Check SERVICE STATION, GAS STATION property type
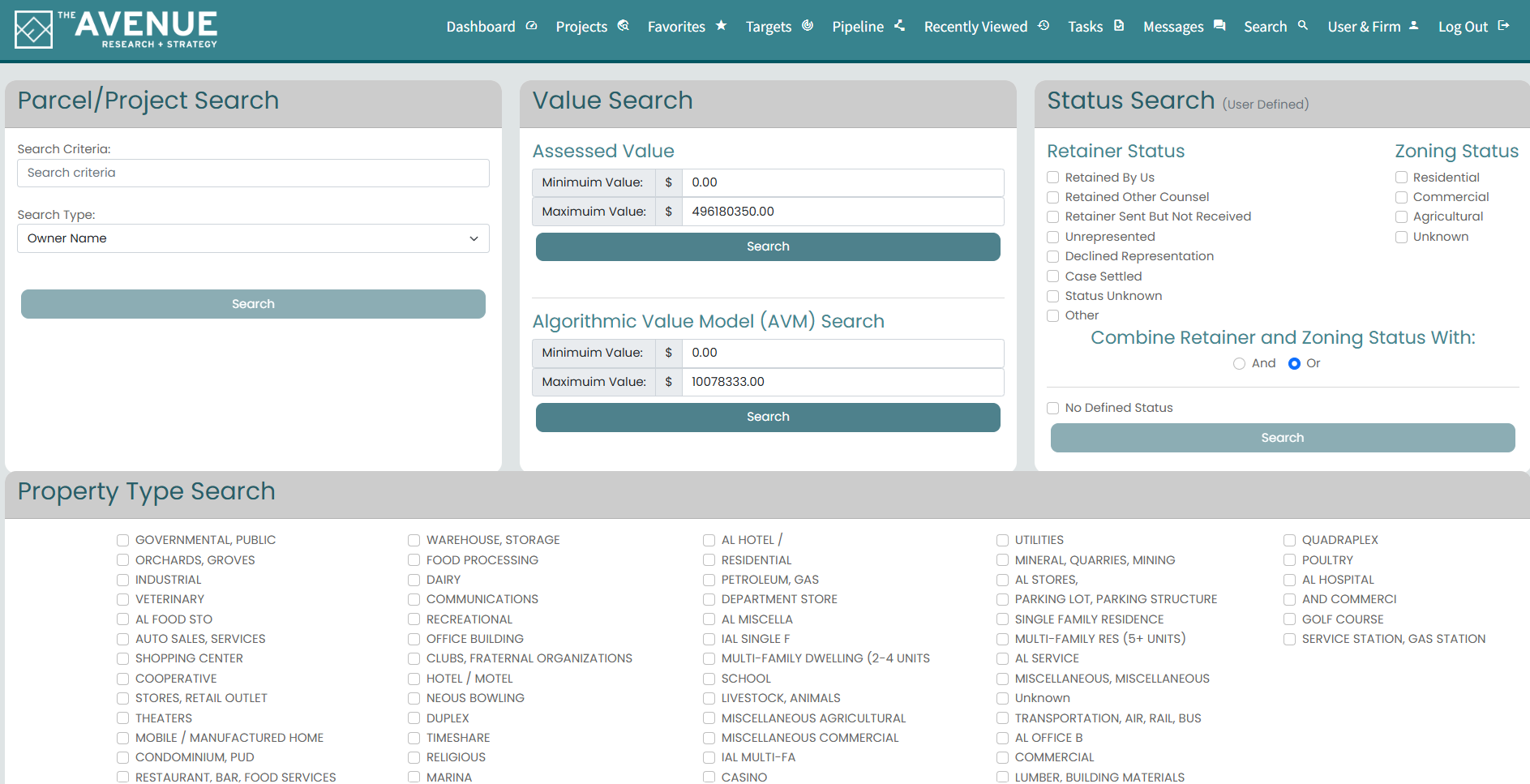Screen dimensions: 1530x784 click(1289, 639)
